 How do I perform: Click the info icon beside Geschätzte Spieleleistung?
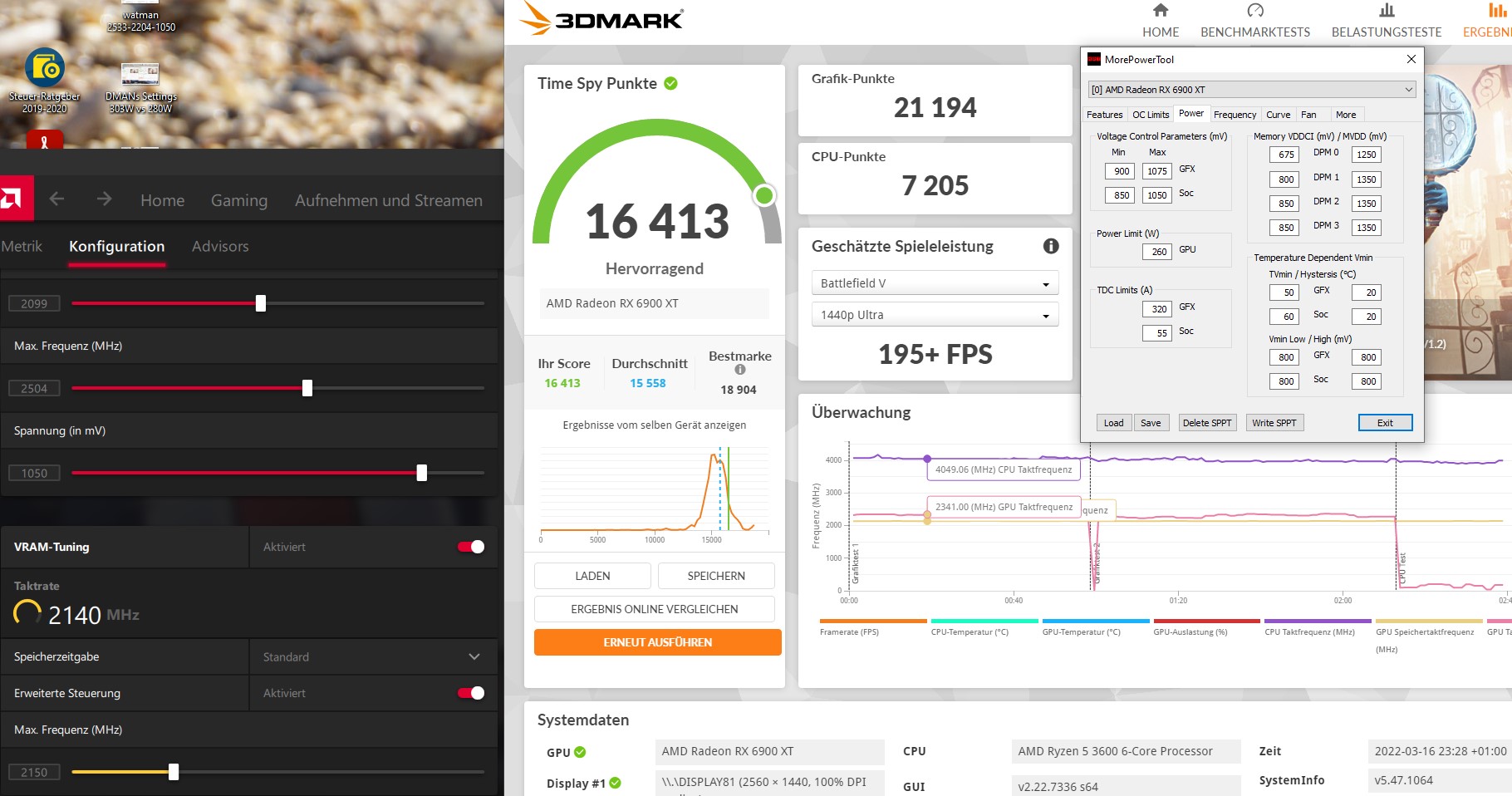pyautogui.click(x=1051, y=246)
